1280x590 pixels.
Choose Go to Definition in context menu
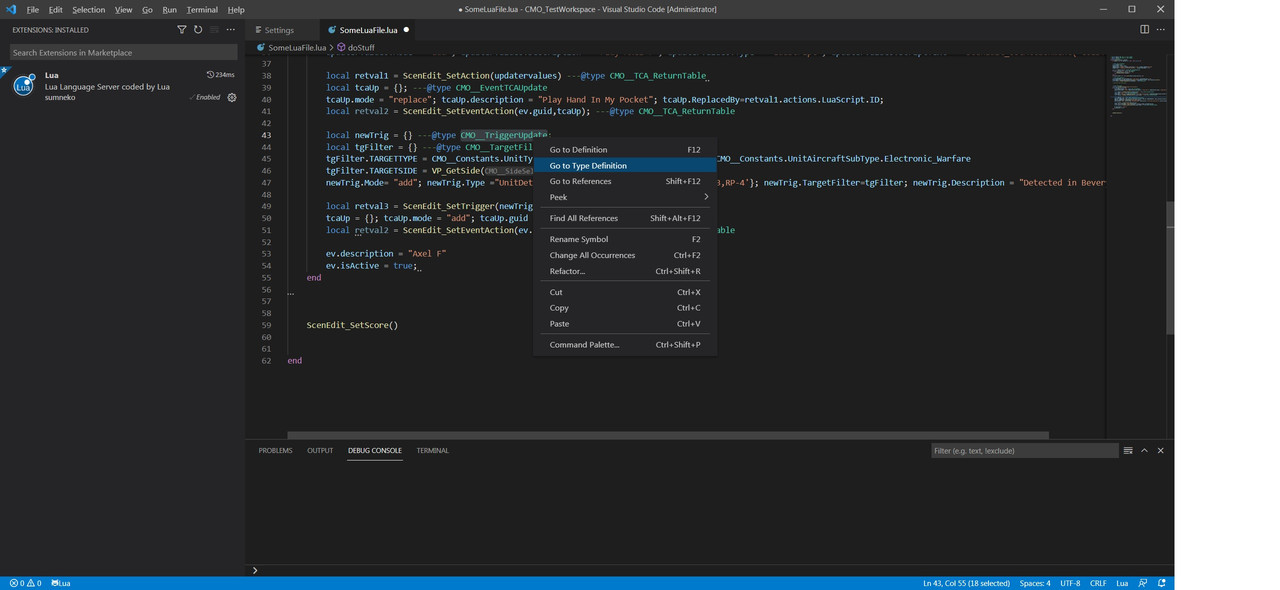click(625, 150)
